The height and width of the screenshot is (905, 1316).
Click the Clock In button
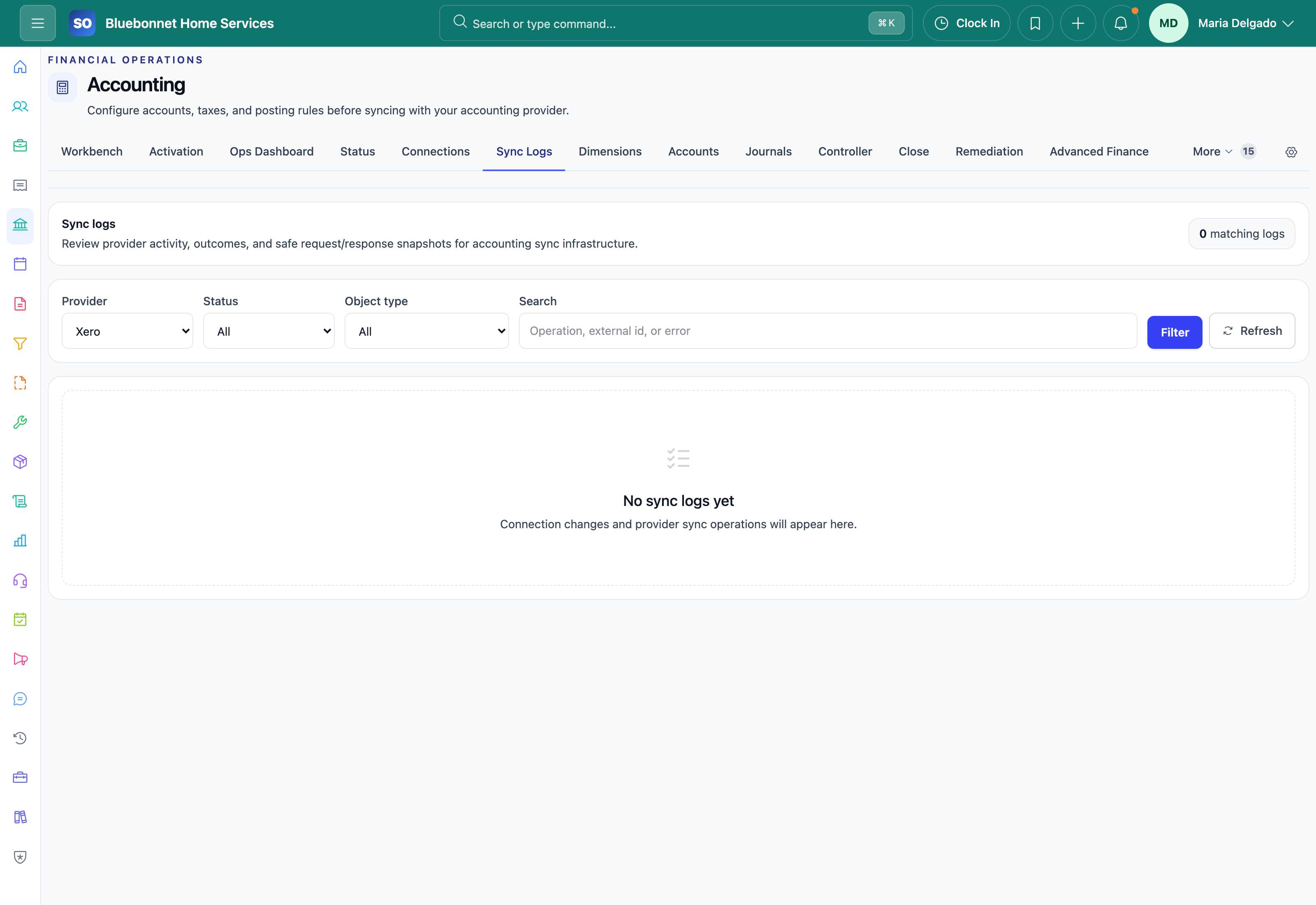click(966, 23)
